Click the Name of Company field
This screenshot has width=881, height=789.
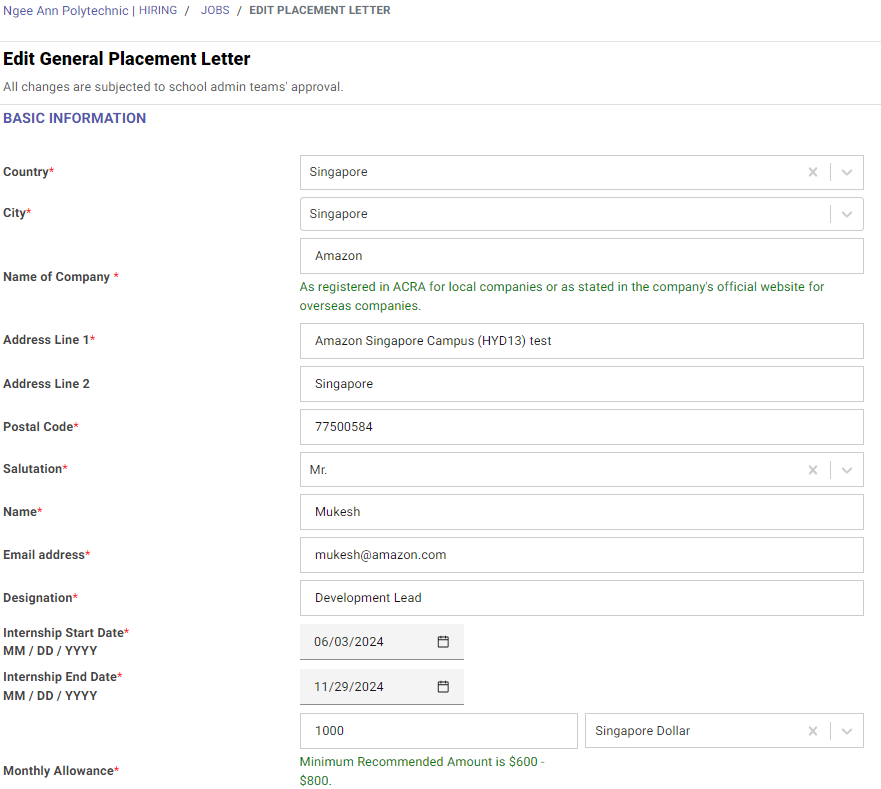pos(581,256)
